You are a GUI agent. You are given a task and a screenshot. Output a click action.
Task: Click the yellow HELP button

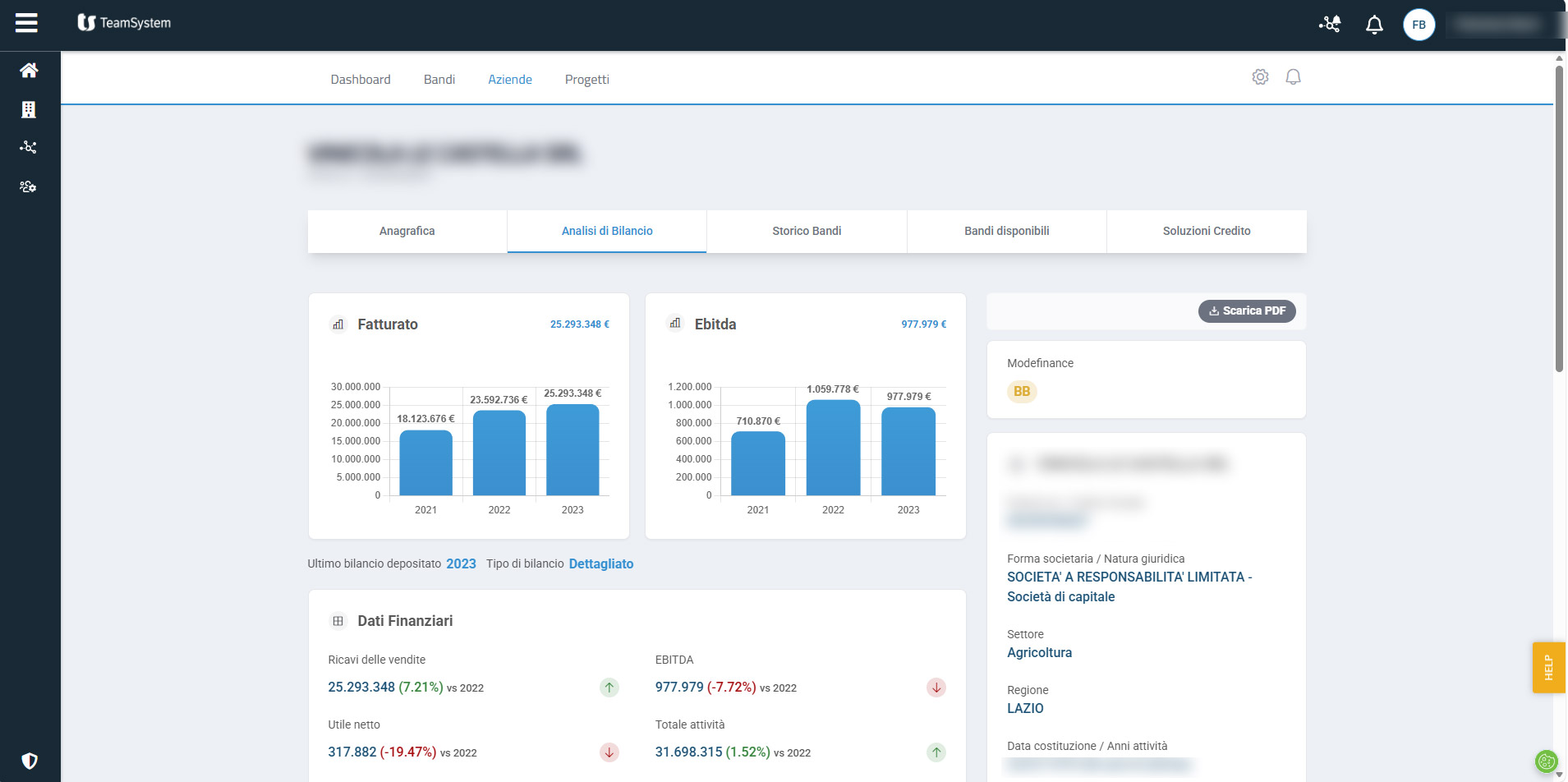(1548, 667)
